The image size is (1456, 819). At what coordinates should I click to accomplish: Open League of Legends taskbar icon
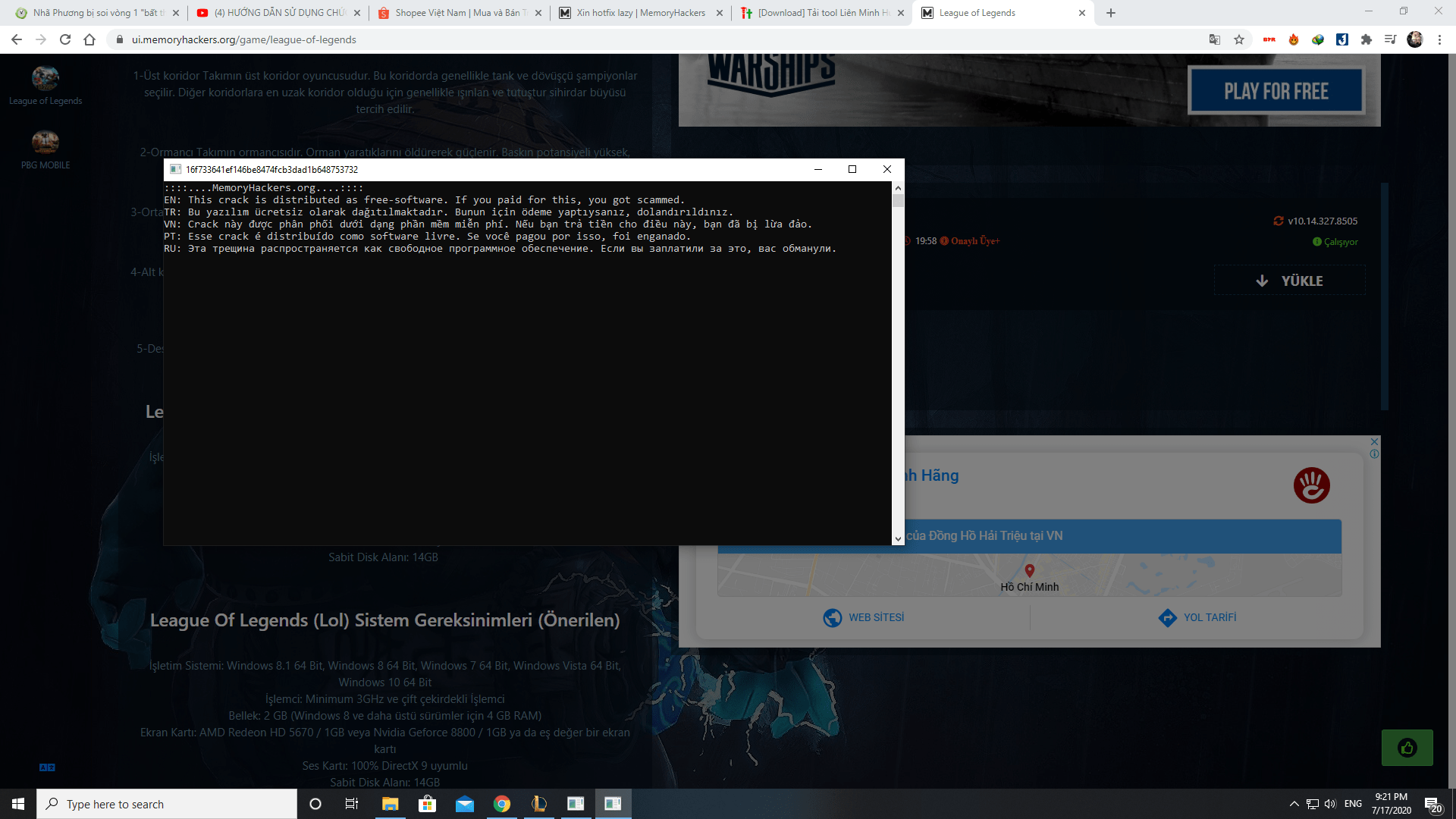tap(538, 804)
